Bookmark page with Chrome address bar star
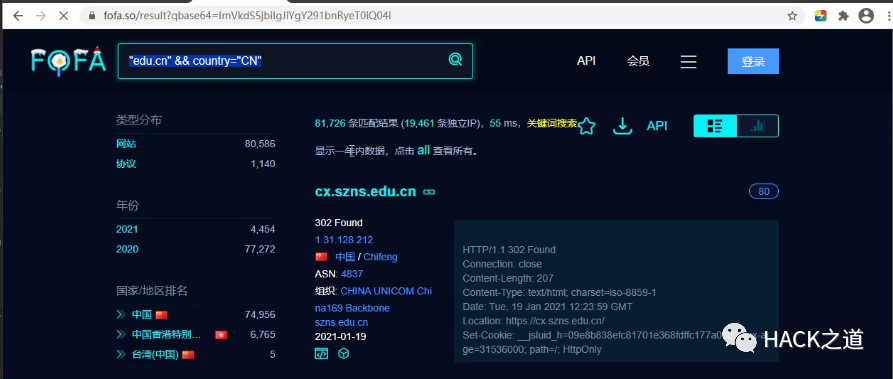 pyautogui.click(x=792, y=16)
